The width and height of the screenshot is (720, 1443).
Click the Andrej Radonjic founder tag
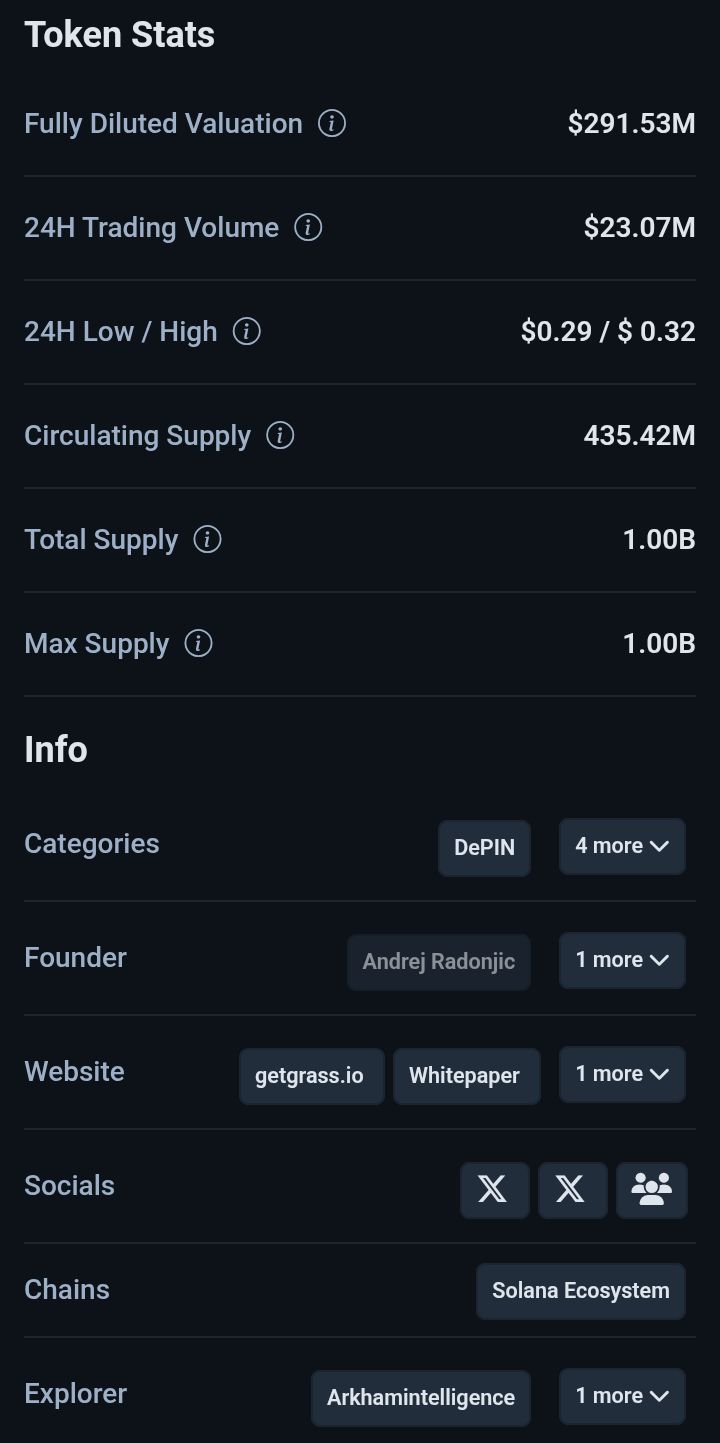click(438, 962)
